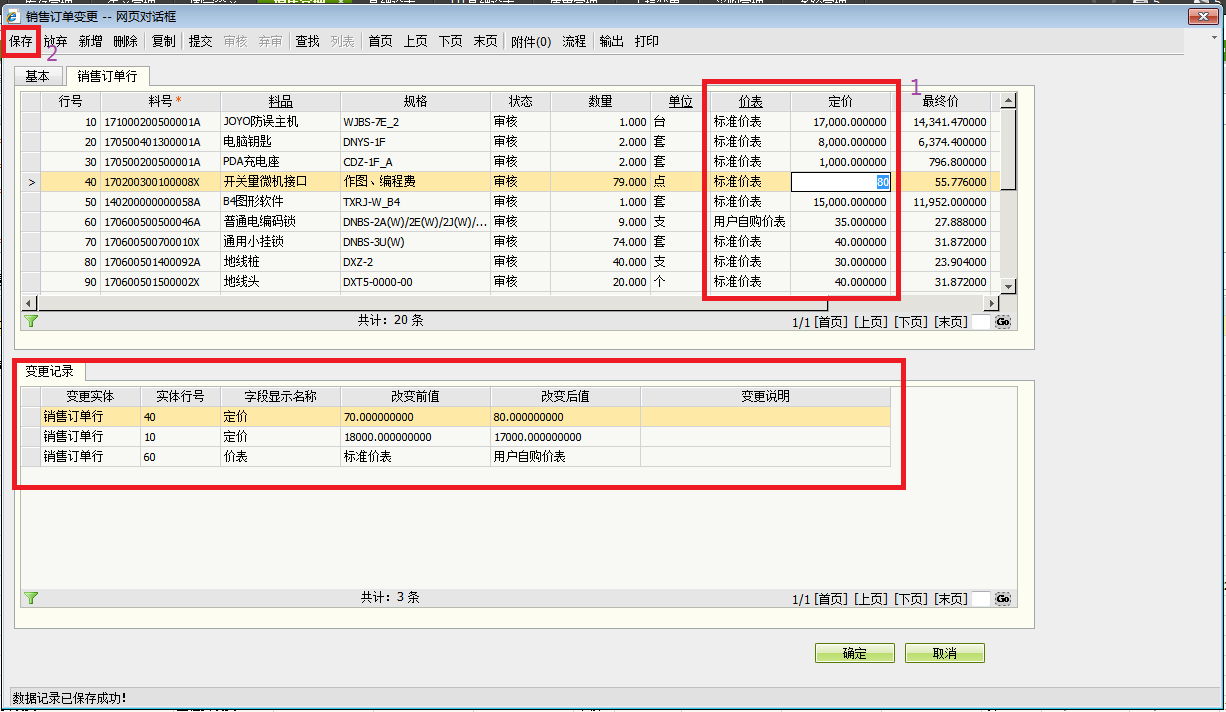Click the filter icon in change record grid
The height and width of the screenshot is (712, 1226).
click(31, 598)
